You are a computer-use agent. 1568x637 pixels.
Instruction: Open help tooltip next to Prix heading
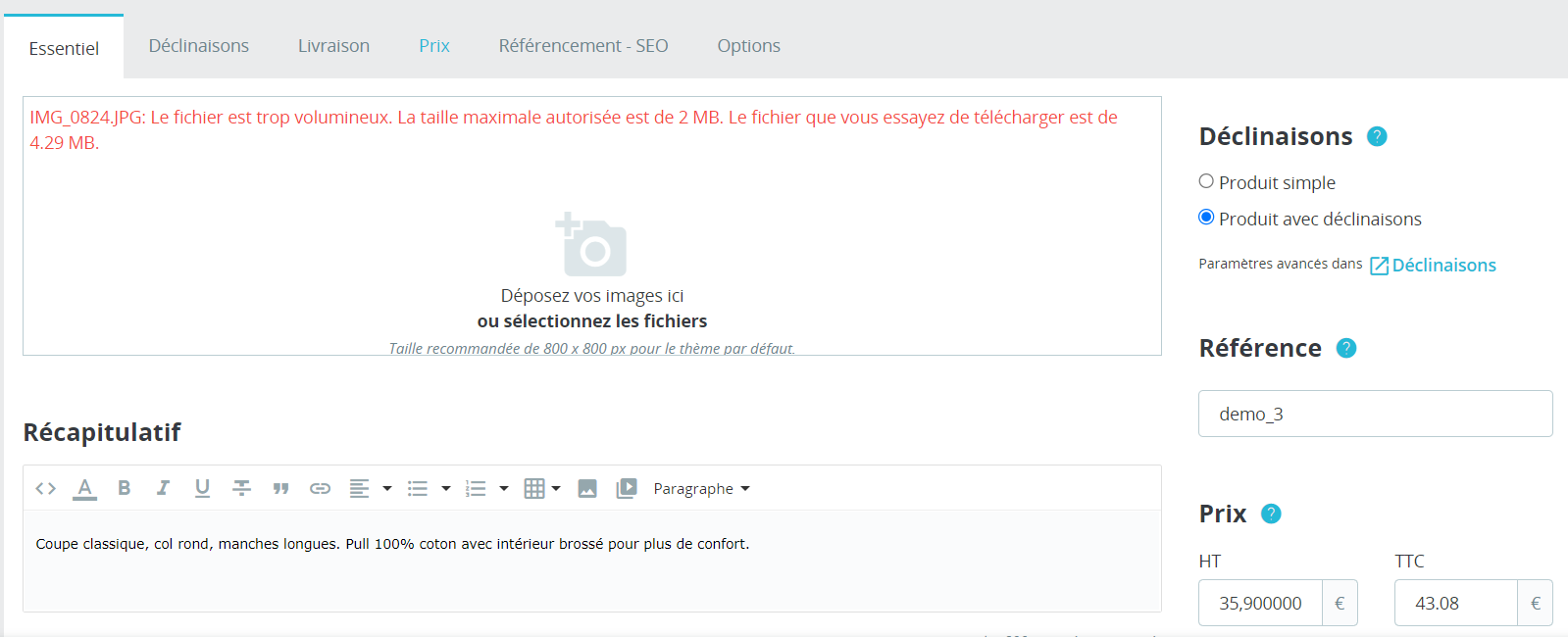coord(1271,514)
